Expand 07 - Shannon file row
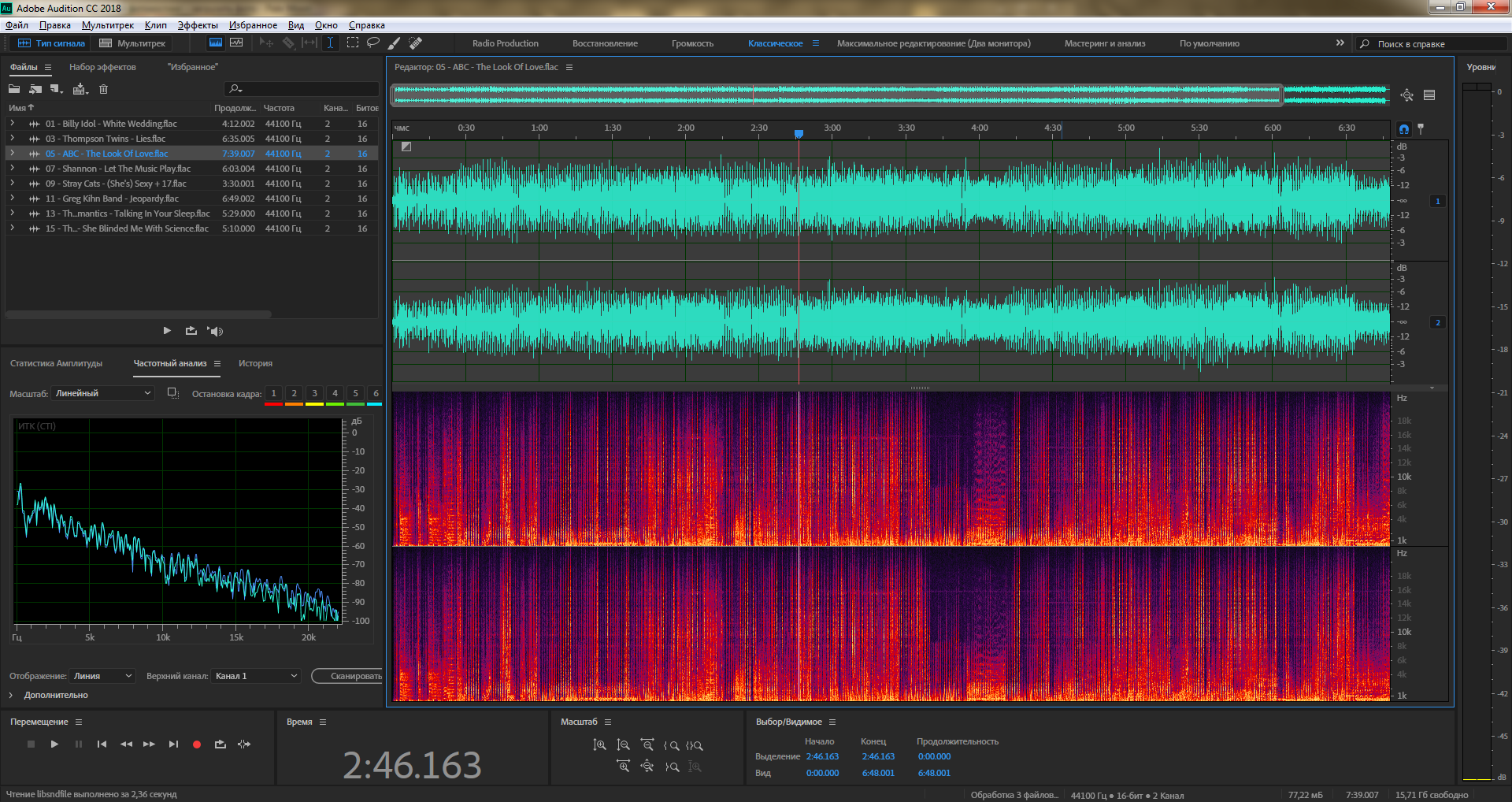 pyautogui.click(x=12, y=169)
